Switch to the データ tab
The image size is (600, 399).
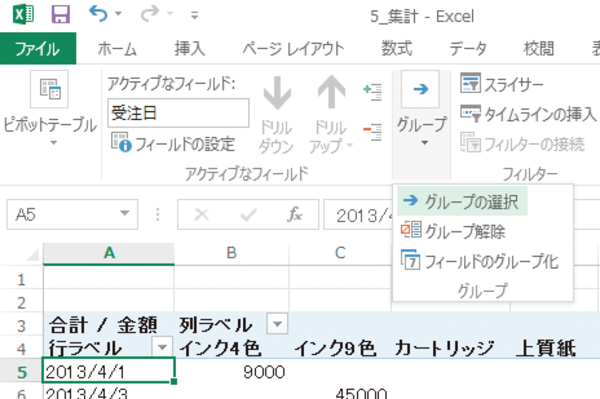click(468, 49)
